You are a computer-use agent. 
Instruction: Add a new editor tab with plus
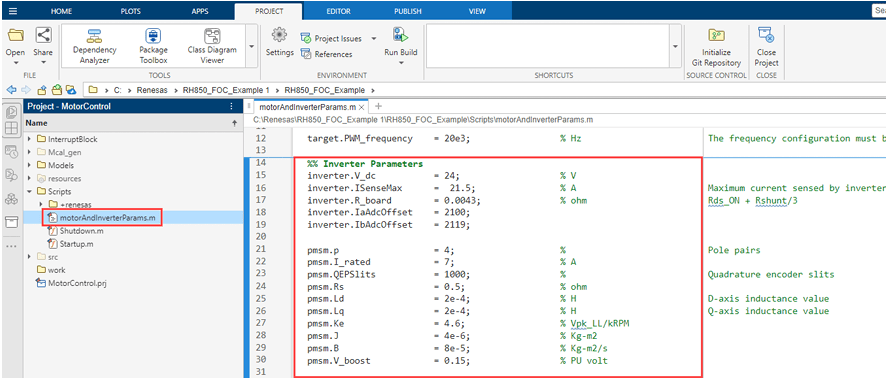(x=379, y=106)
